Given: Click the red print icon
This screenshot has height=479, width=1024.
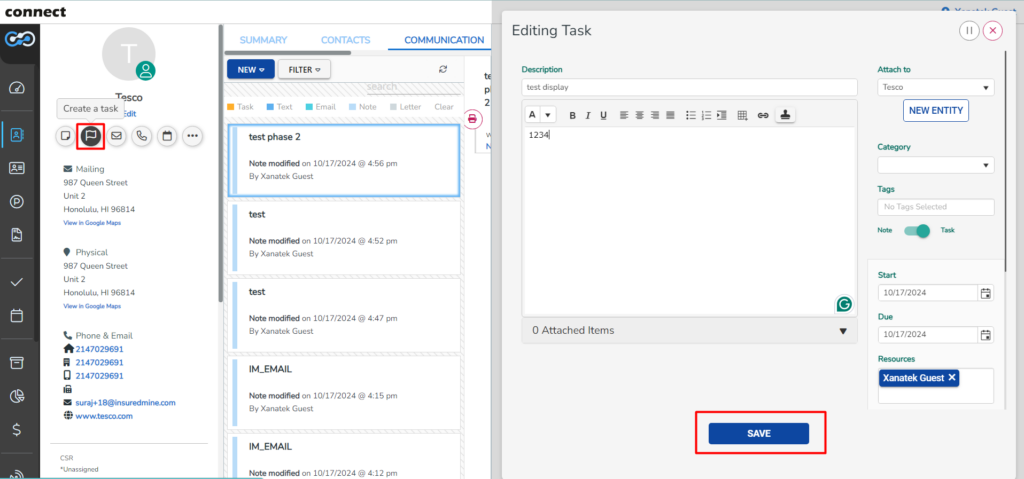Looking at the screenshot, I should [473, 119].
